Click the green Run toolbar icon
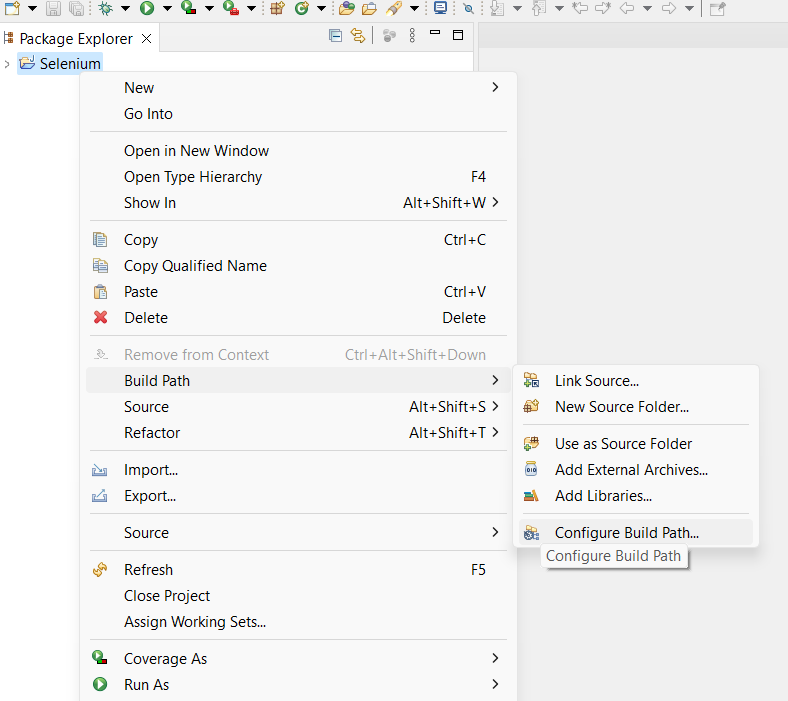 point(147,8)
